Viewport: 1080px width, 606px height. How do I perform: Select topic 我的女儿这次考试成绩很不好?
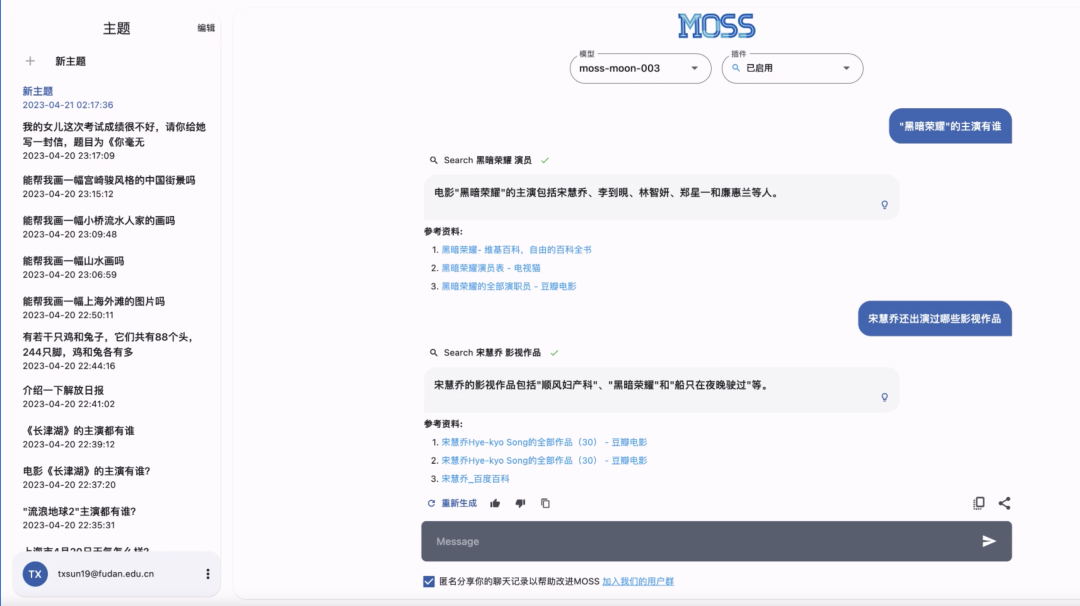tap(114, 140)
